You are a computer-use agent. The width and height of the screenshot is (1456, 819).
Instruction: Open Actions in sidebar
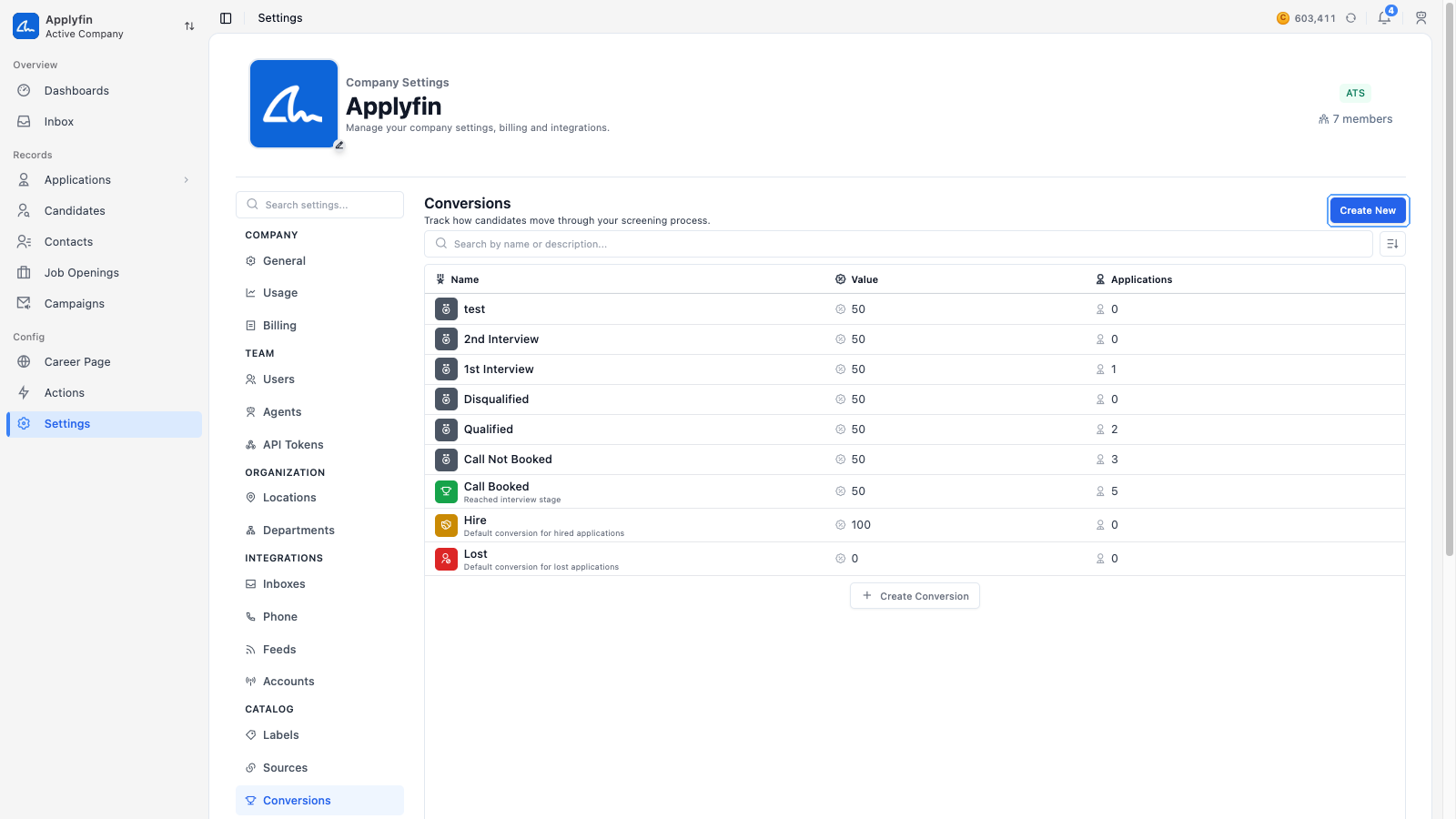[104, 393]
